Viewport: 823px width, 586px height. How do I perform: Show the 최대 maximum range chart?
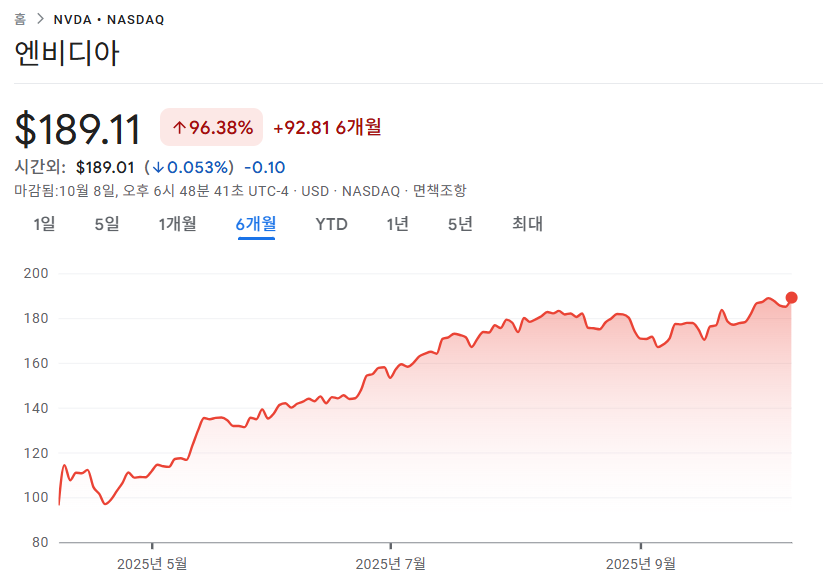[x=527, y=224]
